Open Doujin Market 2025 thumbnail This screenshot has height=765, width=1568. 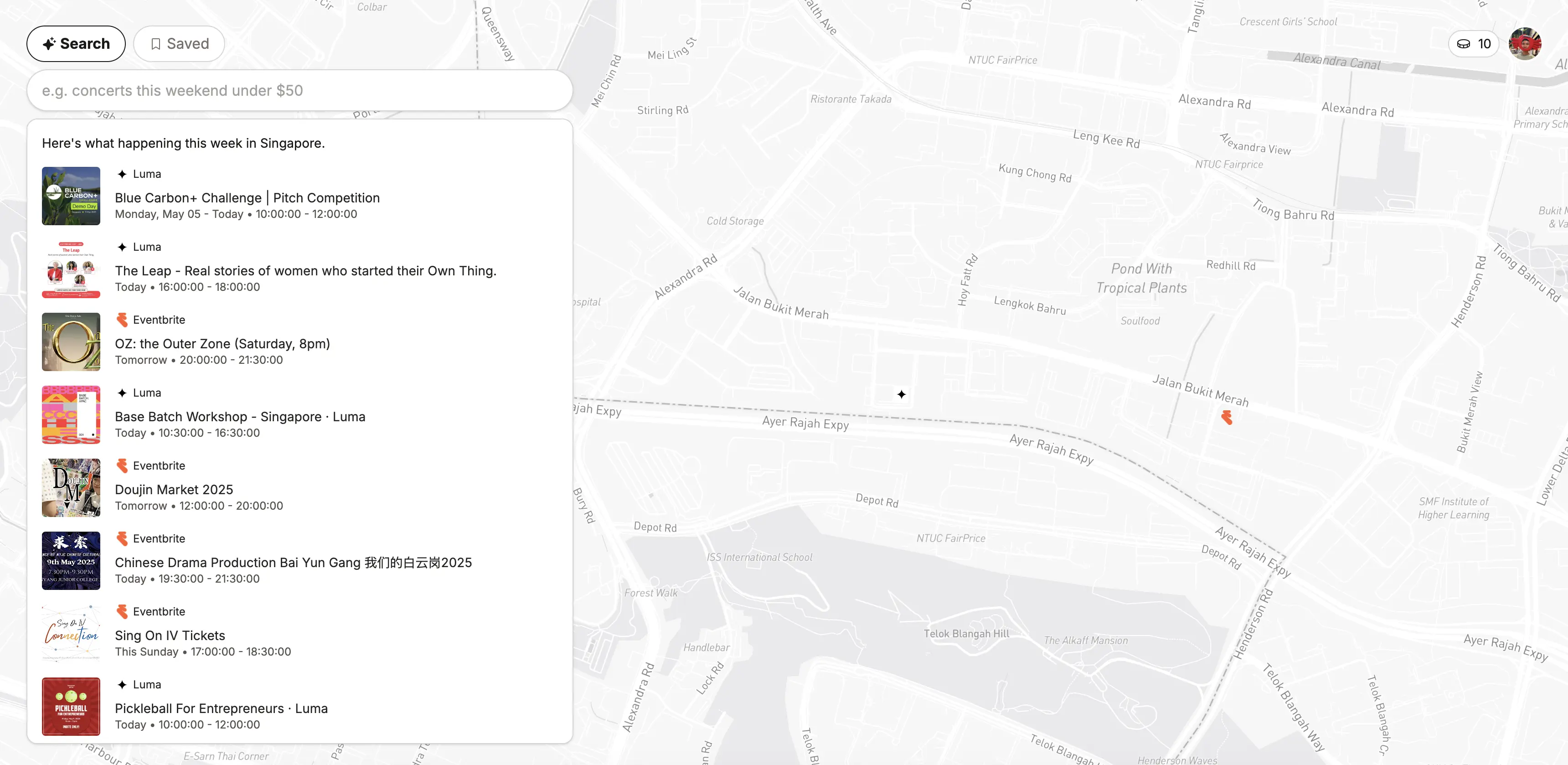[x=71, y=488]
